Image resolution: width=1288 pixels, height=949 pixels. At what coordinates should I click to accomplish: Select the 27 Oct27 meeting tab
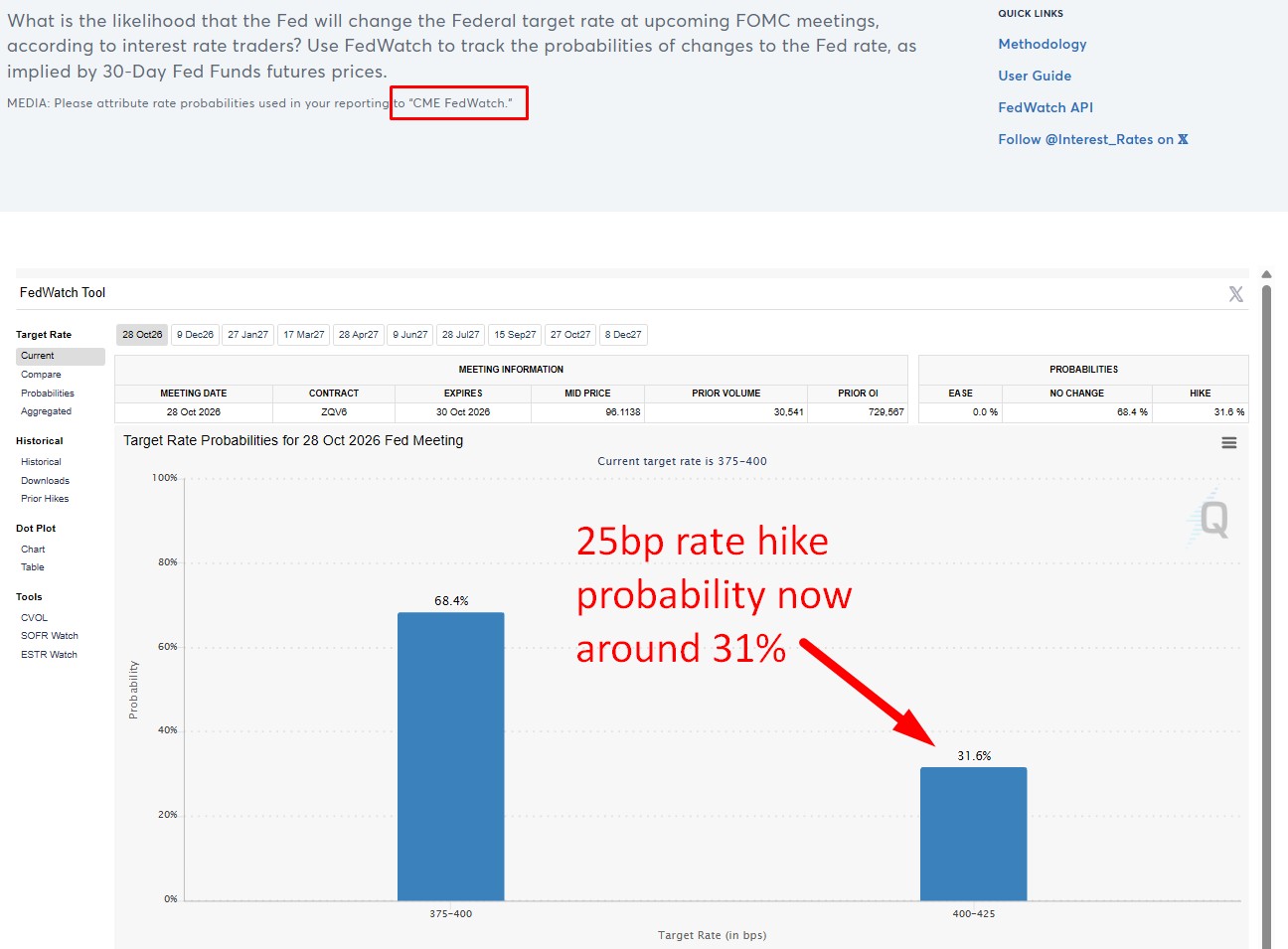pos(570,335)
